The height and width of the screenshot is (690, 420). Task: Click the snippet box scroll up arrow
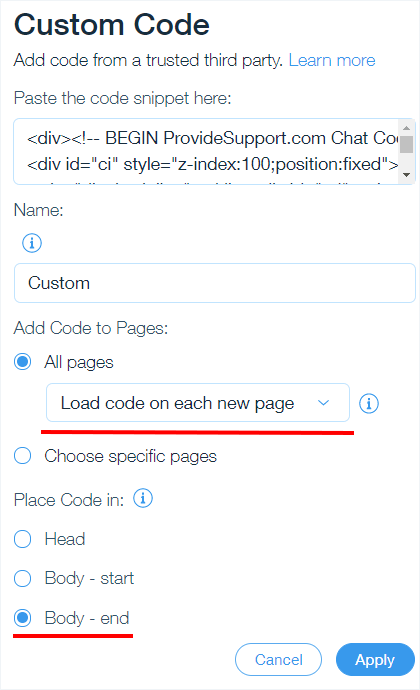(406, 128)
